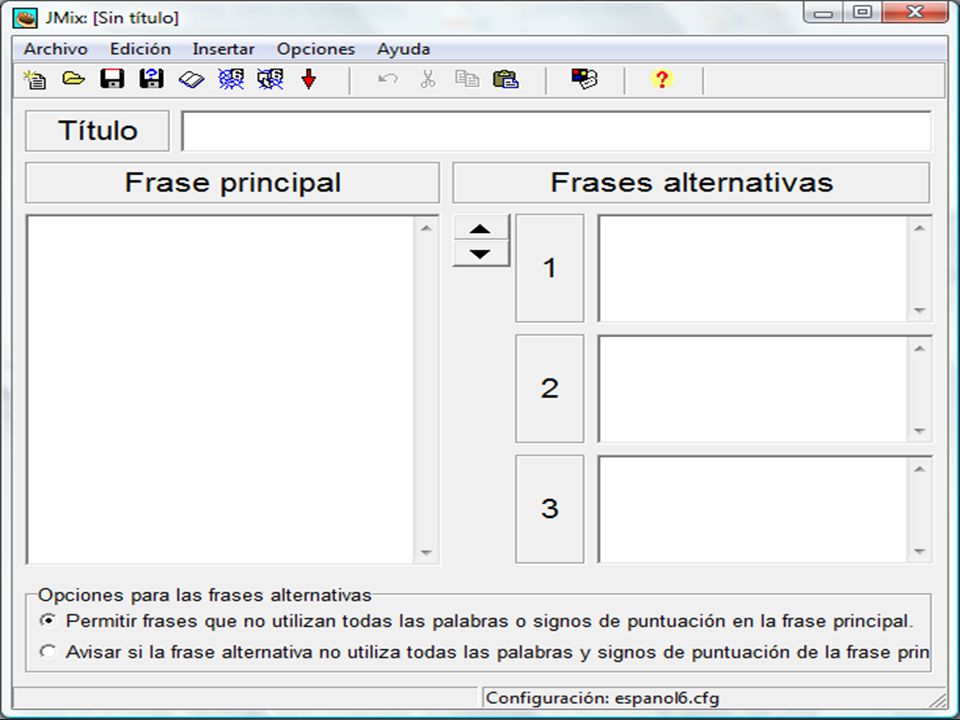Click the up arrow of alternatives stepper
960x720 pixels.
[x=481, y=228]
